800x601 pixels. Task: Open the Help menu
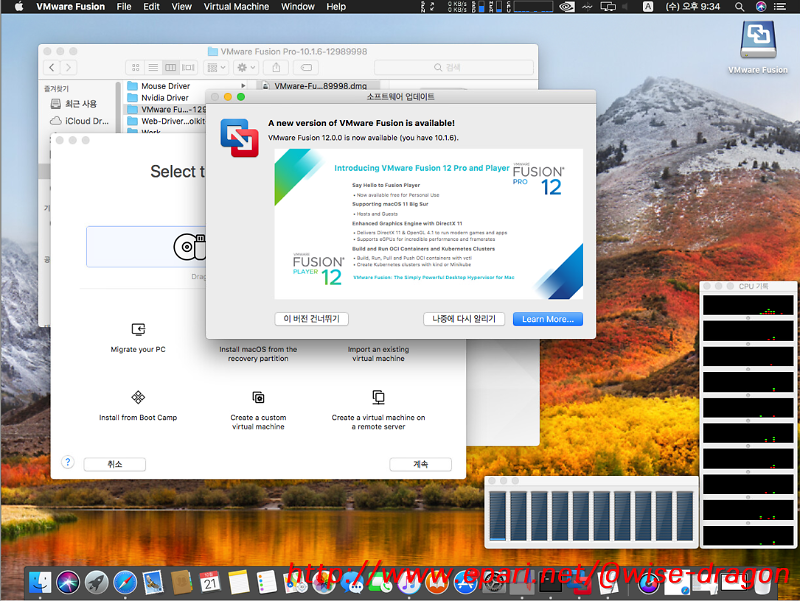[336, 7]
